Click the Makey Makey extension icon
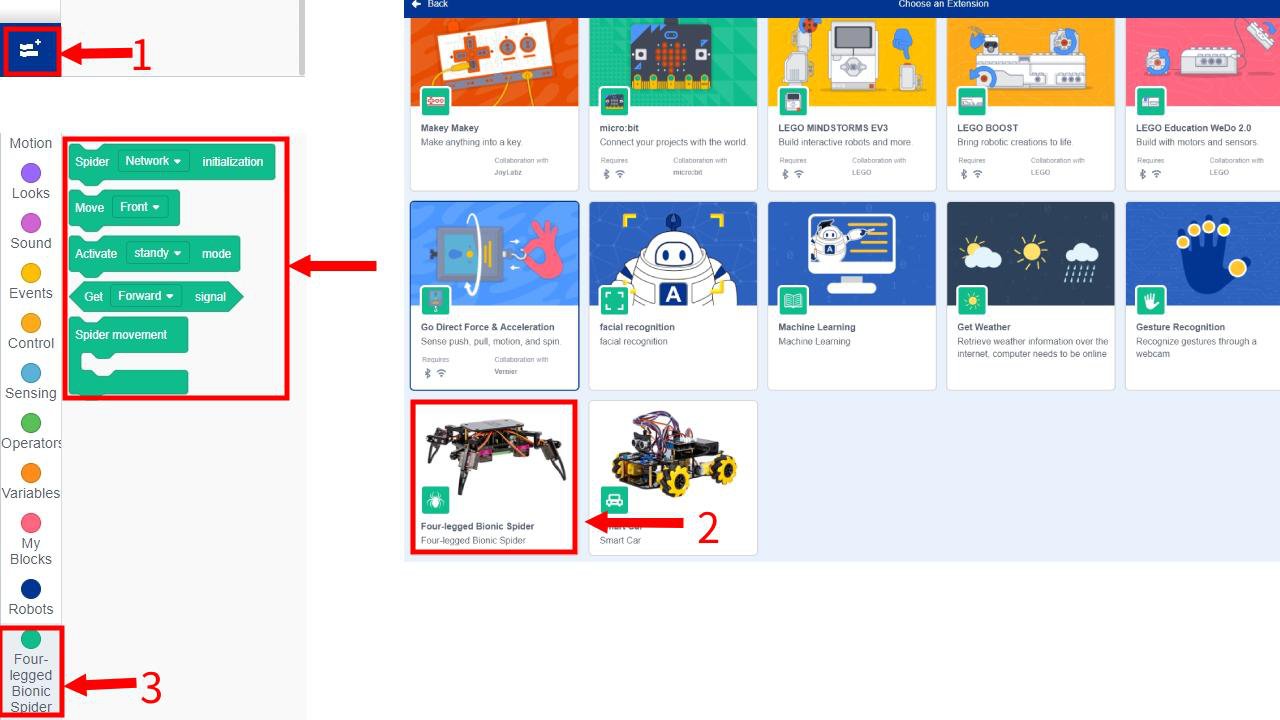The height and width of the screenshot is (720, 1280). pos(435,101)
